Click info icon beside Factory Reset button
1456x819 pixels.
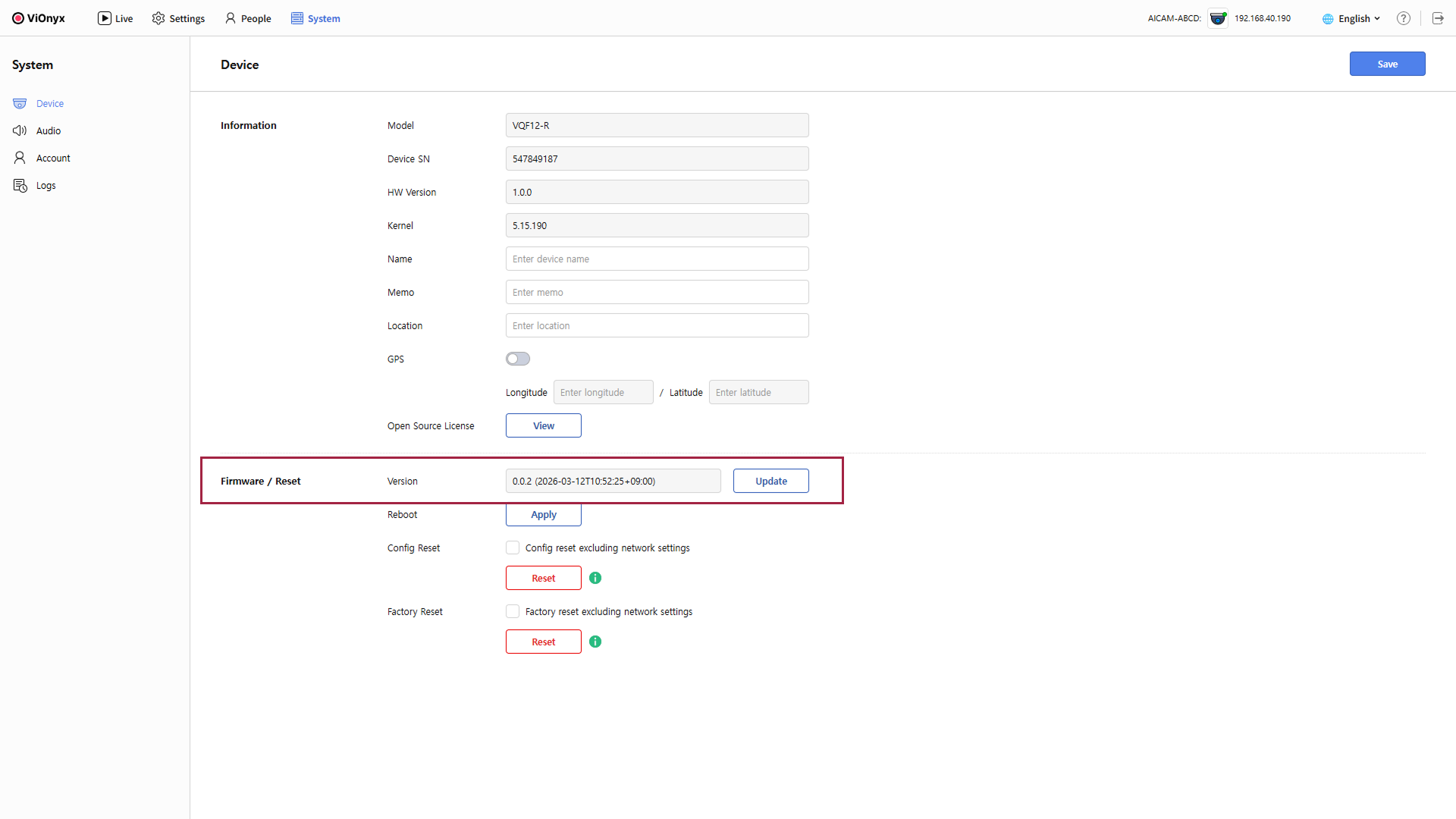[x=595, y=642]
